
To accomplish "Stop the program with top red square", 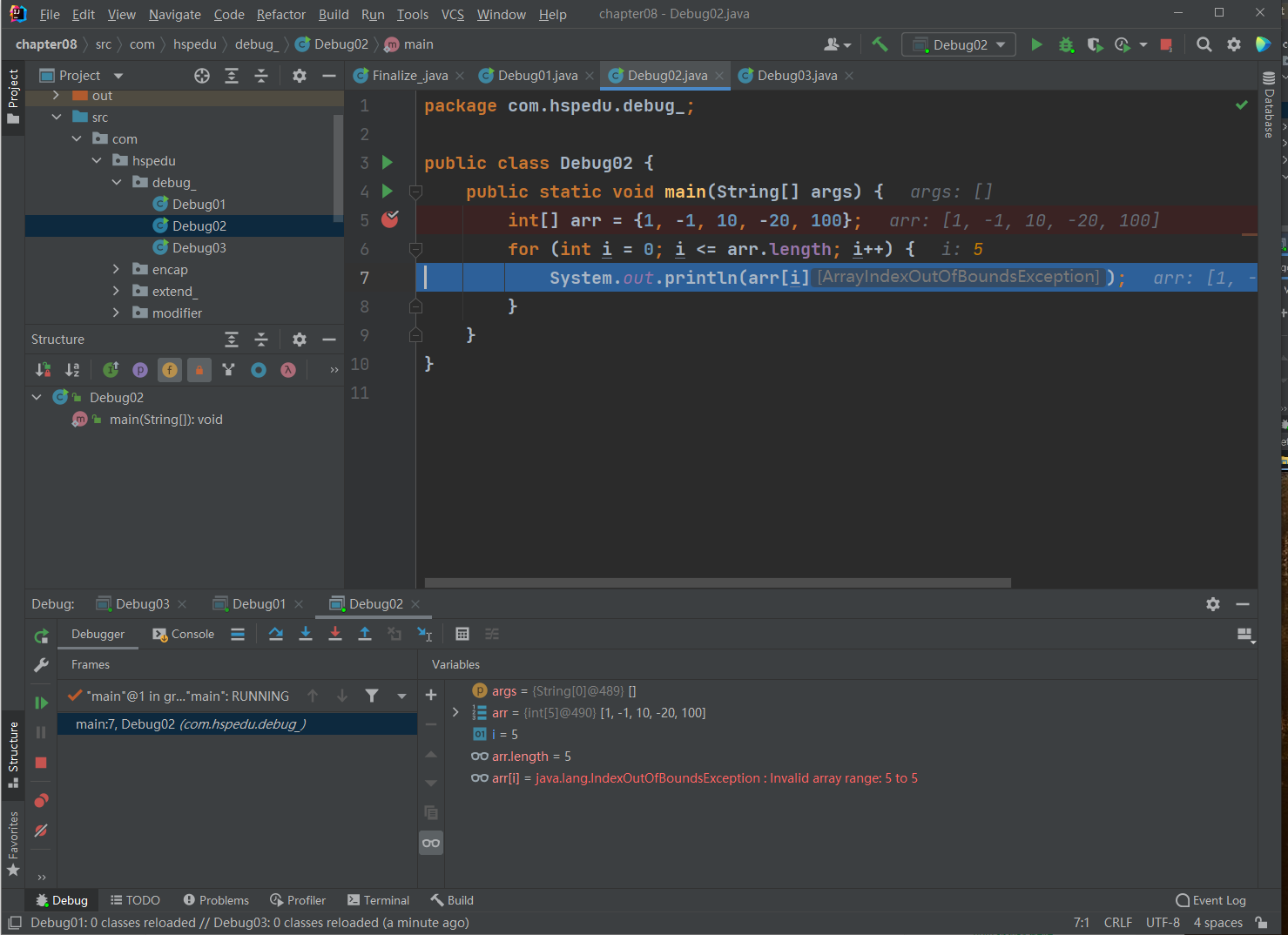I will tap(1166, 44).
